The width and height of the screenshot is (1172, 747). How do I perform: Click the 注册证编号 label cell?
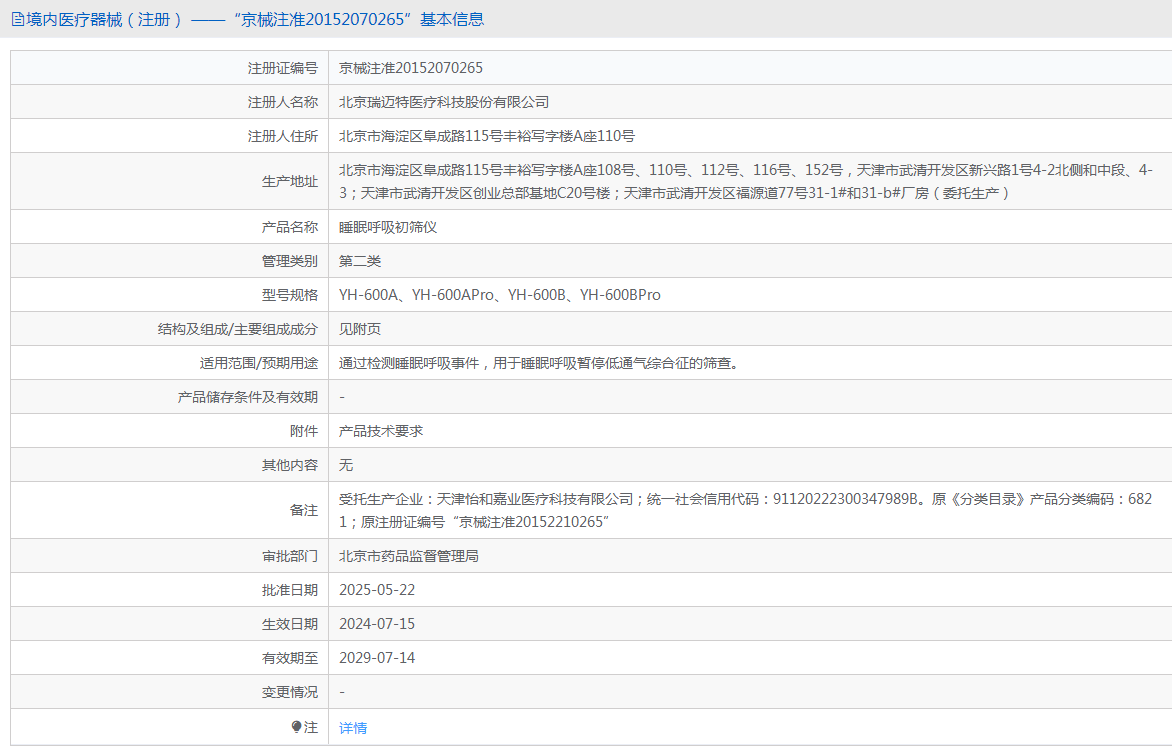coord(170,68)
